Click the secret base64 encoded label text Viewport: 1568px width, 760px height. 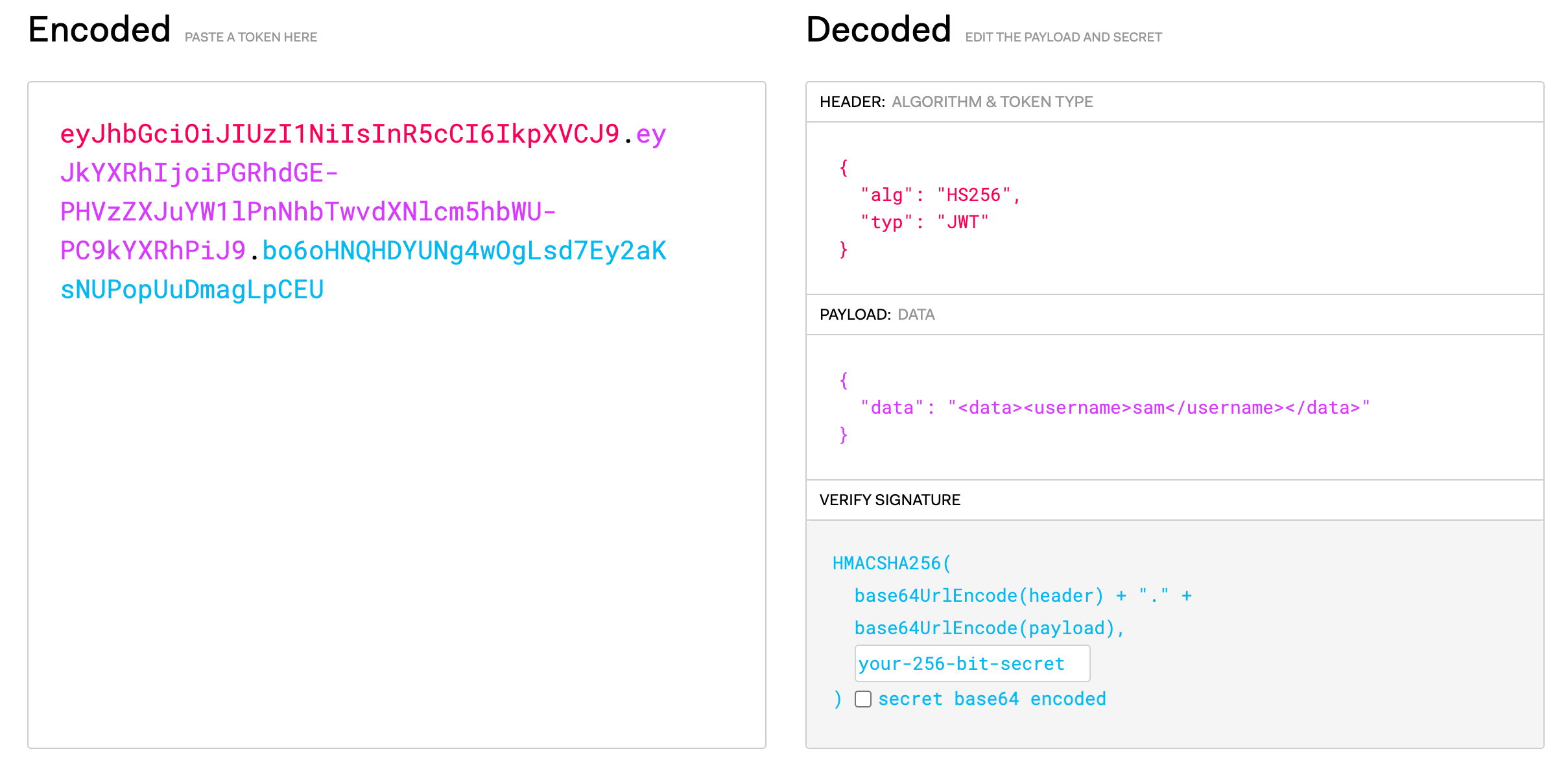tap(992, 699)
